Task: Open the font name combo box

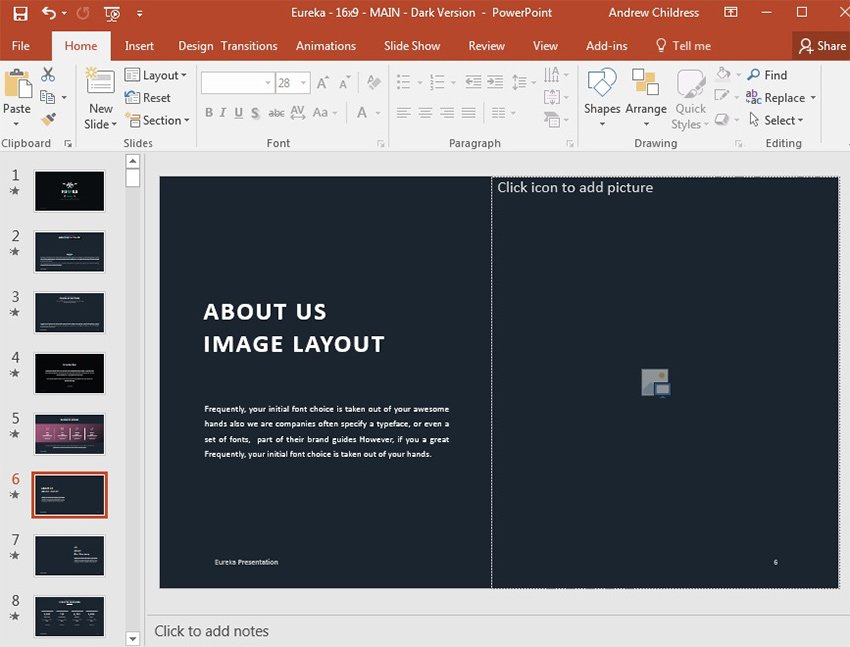Action: tap(237, 83)
